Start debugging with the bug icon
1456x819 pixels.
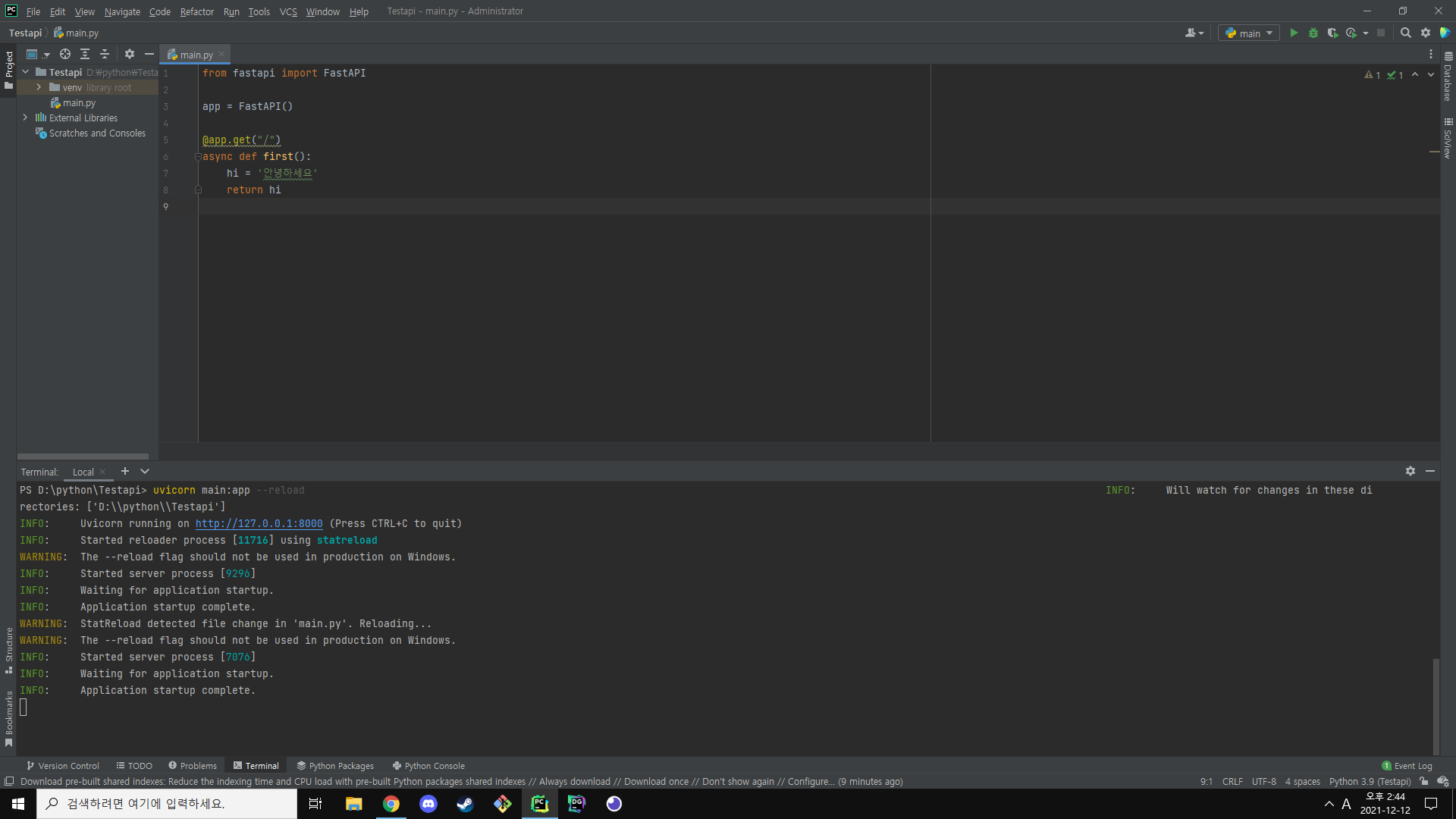(x=1313, y=33)
